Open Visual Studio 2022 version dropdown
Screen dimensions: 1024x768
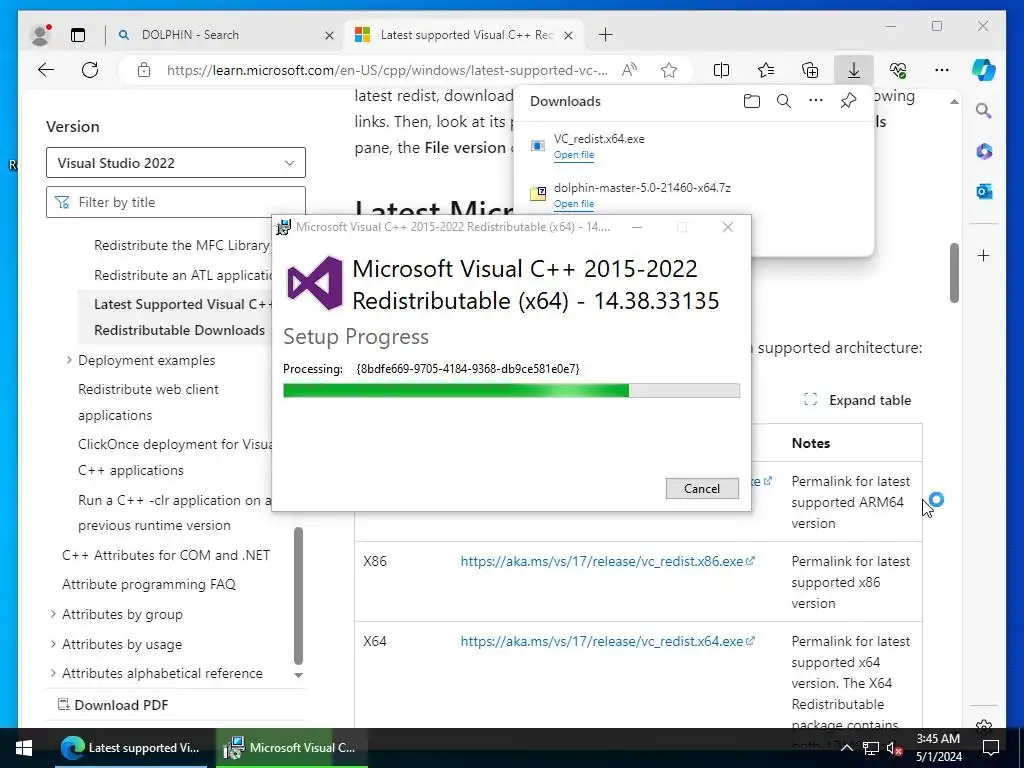click(x=176, y=163)
